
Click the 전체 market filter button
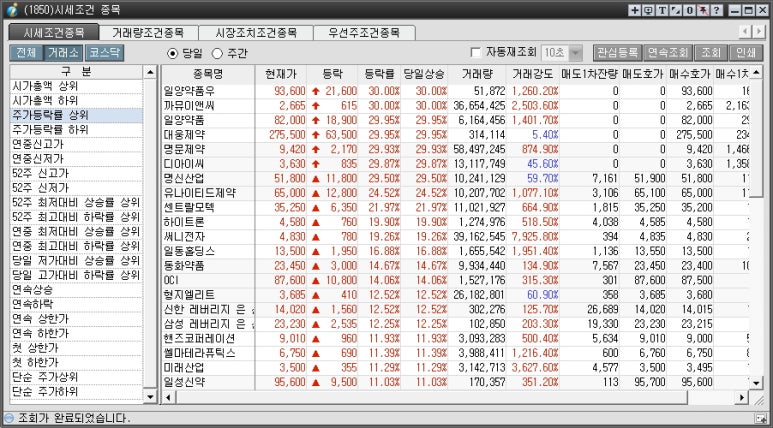[x=26, y=53]
